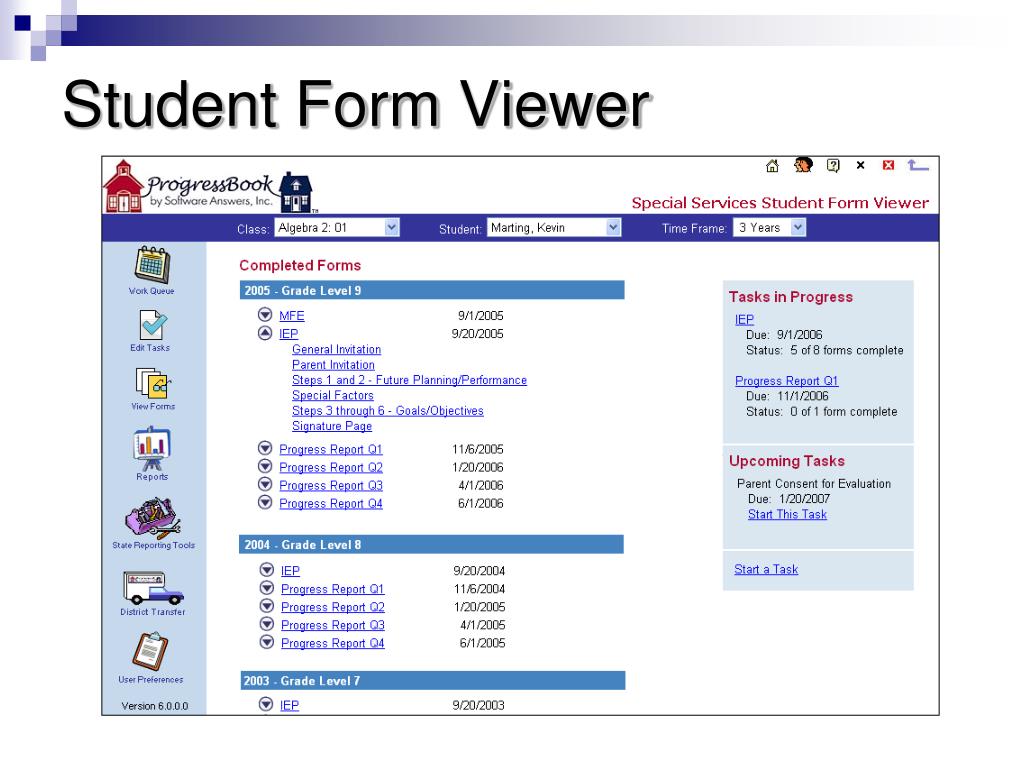Open the View Forms icon

point(153,383)
